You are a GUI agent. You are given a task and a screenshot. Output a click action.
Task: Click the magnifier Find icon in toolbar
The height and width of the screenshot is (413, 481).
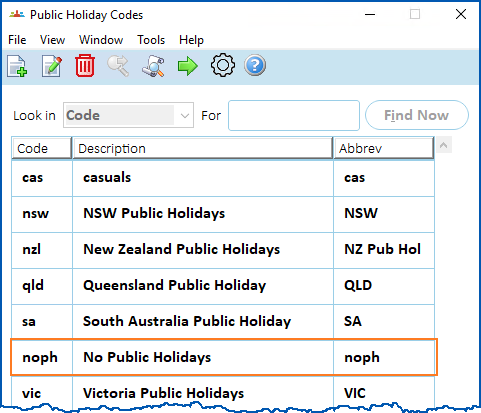(x=118, y=66)
